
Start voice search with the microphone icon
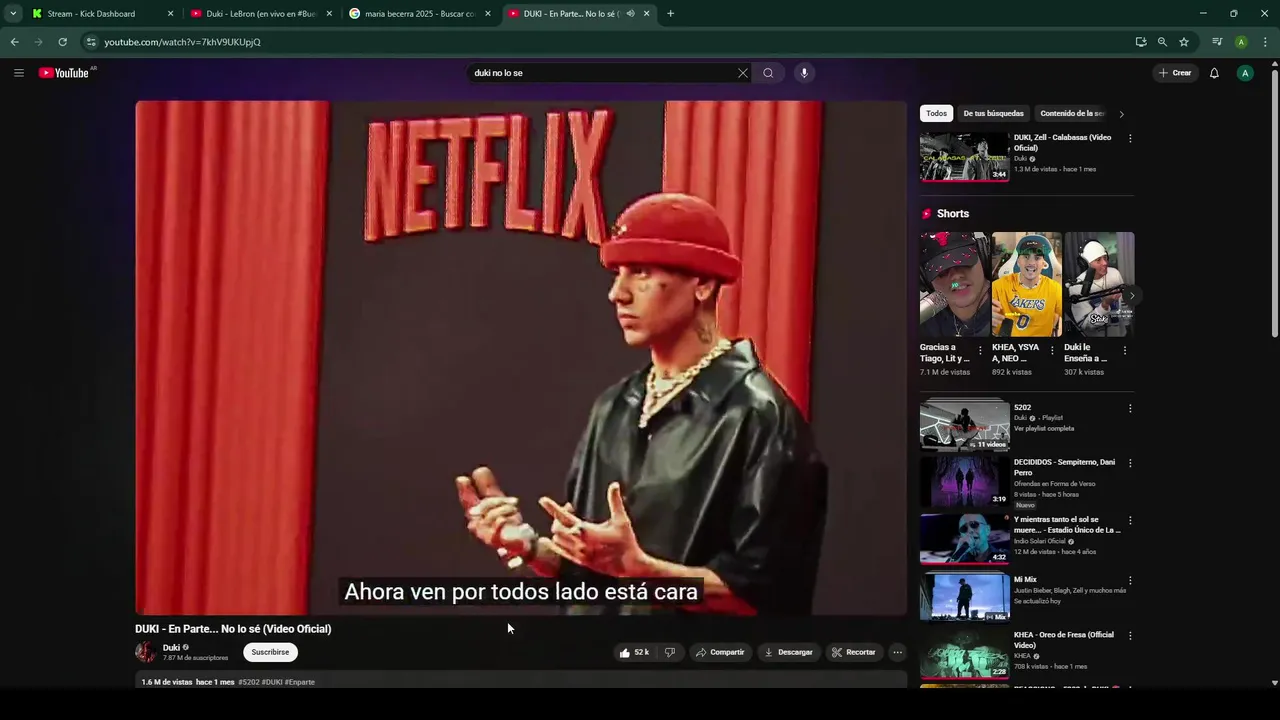pos(803,73)
